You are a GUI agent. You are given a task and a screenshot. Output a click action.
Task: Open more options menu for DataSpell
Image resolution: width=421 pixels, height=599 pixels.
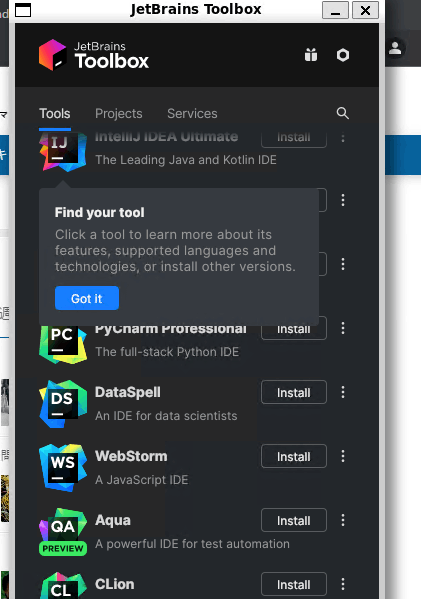click(x=343, y=392)
